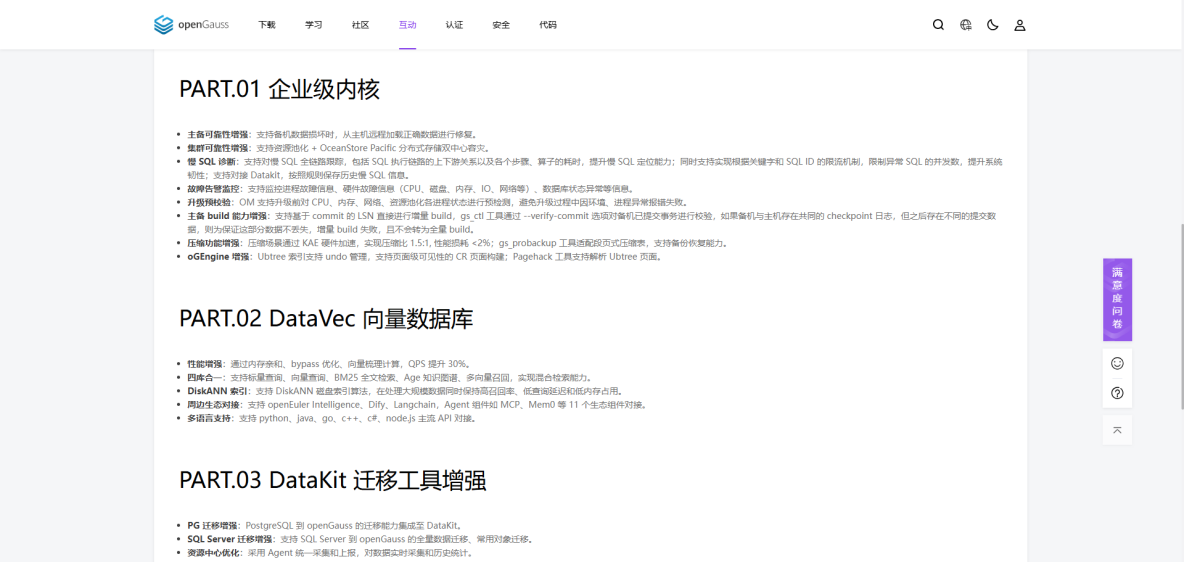Image resolution: width=1184 pixels, height=562 pixels.
Task: Click the openGauss logo
Action: tap(191, 25)
